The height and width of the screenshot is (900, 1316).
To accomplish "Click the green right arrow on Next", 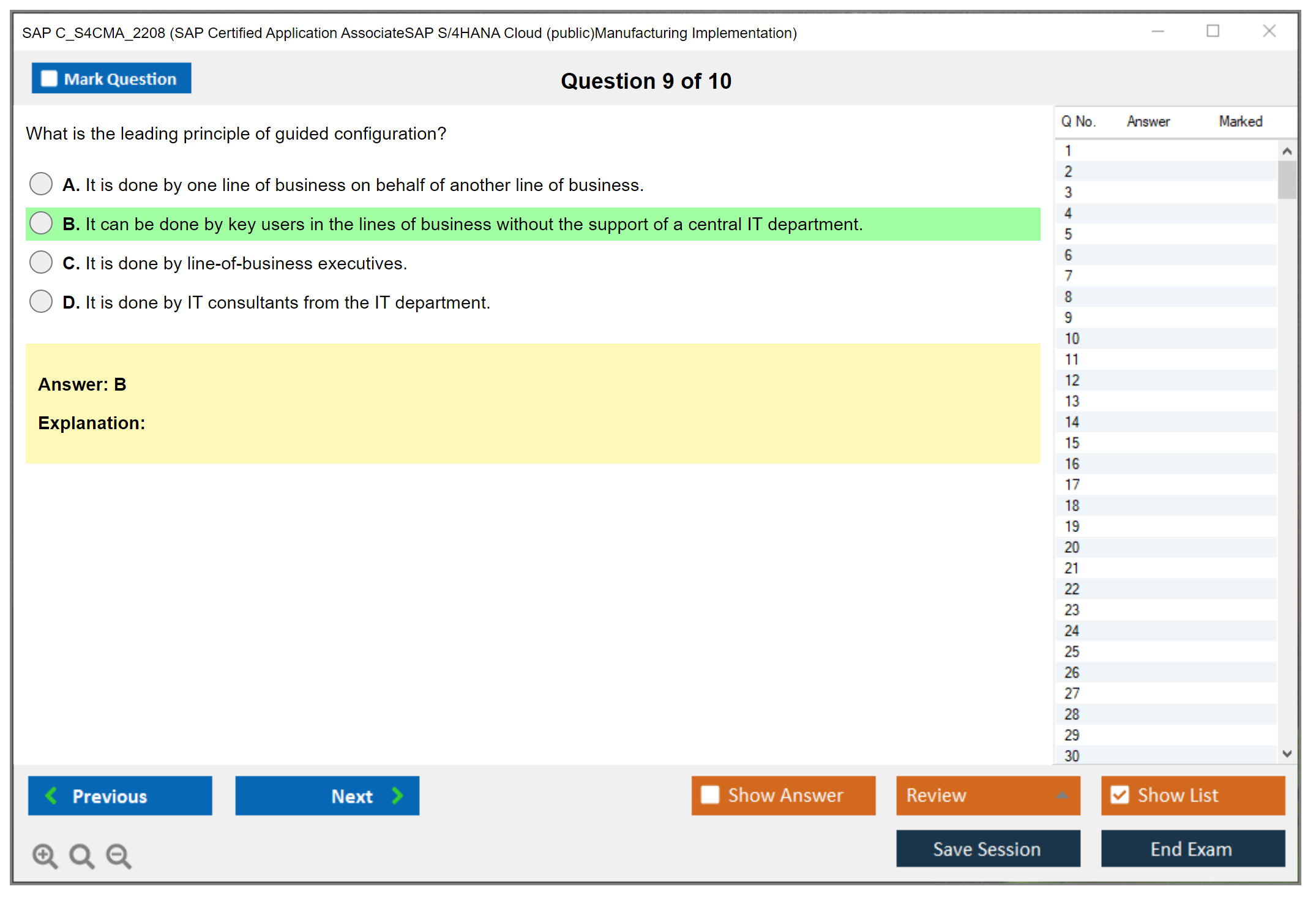I will (397, 795).
